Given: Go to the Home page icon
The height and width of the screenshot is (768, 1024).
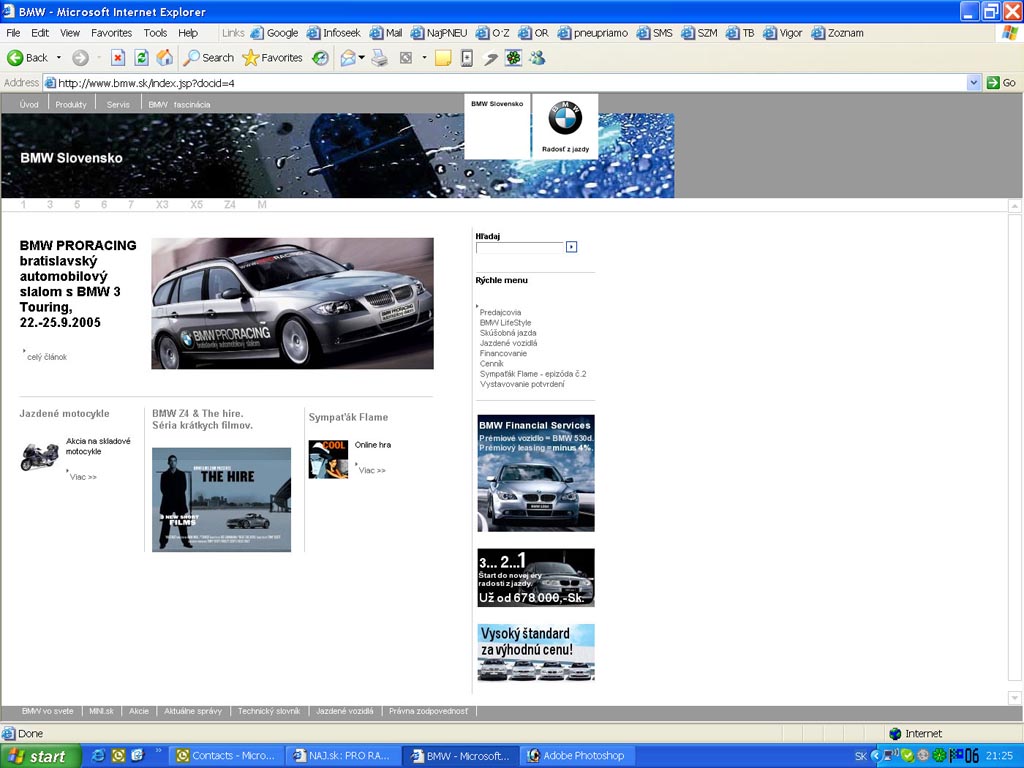Looking at the screenshot, I should pyautogui.click(x=165, y=58).
